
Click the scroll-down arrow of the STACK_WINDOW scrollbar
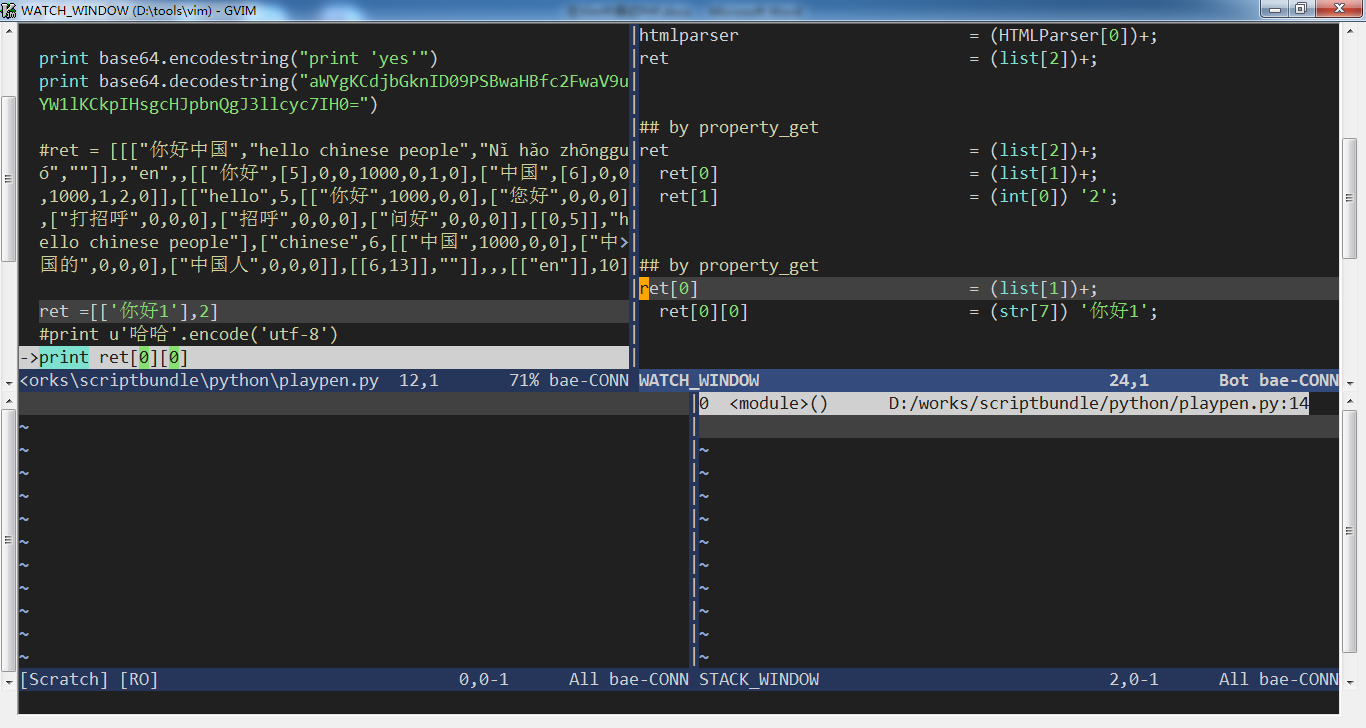pyautogui.click(x=1349, y=683)
